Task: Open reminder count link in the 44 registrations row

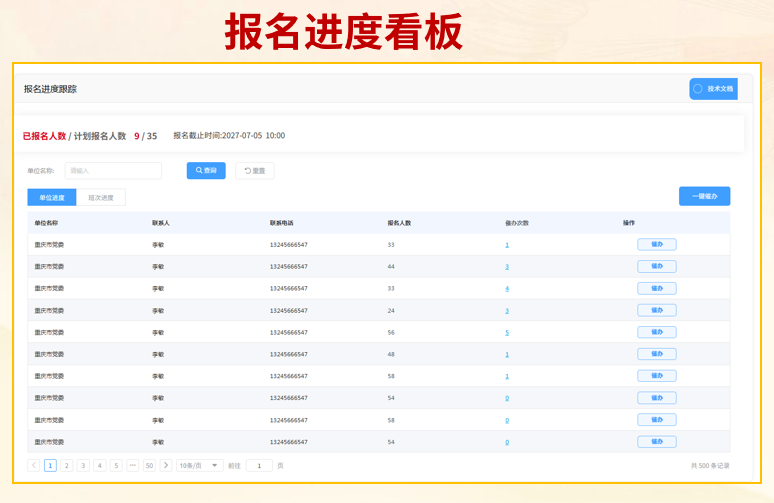Action: click(x=507, y=267)
